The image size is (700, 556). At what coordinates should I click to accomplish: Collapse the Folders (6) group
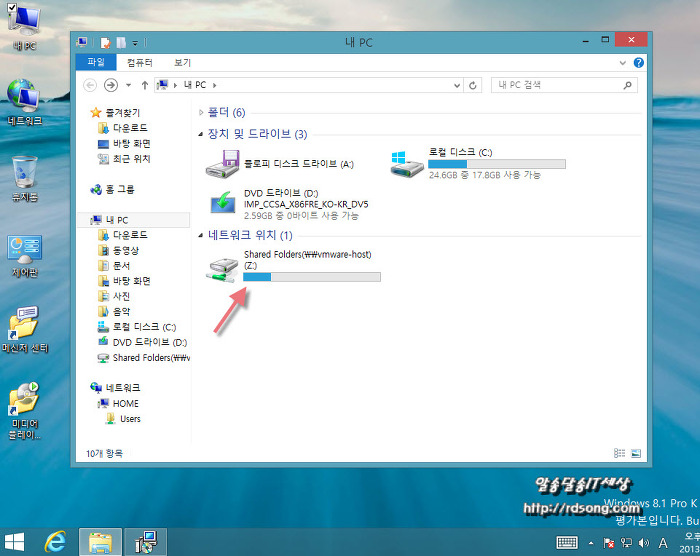pos(201,112)
